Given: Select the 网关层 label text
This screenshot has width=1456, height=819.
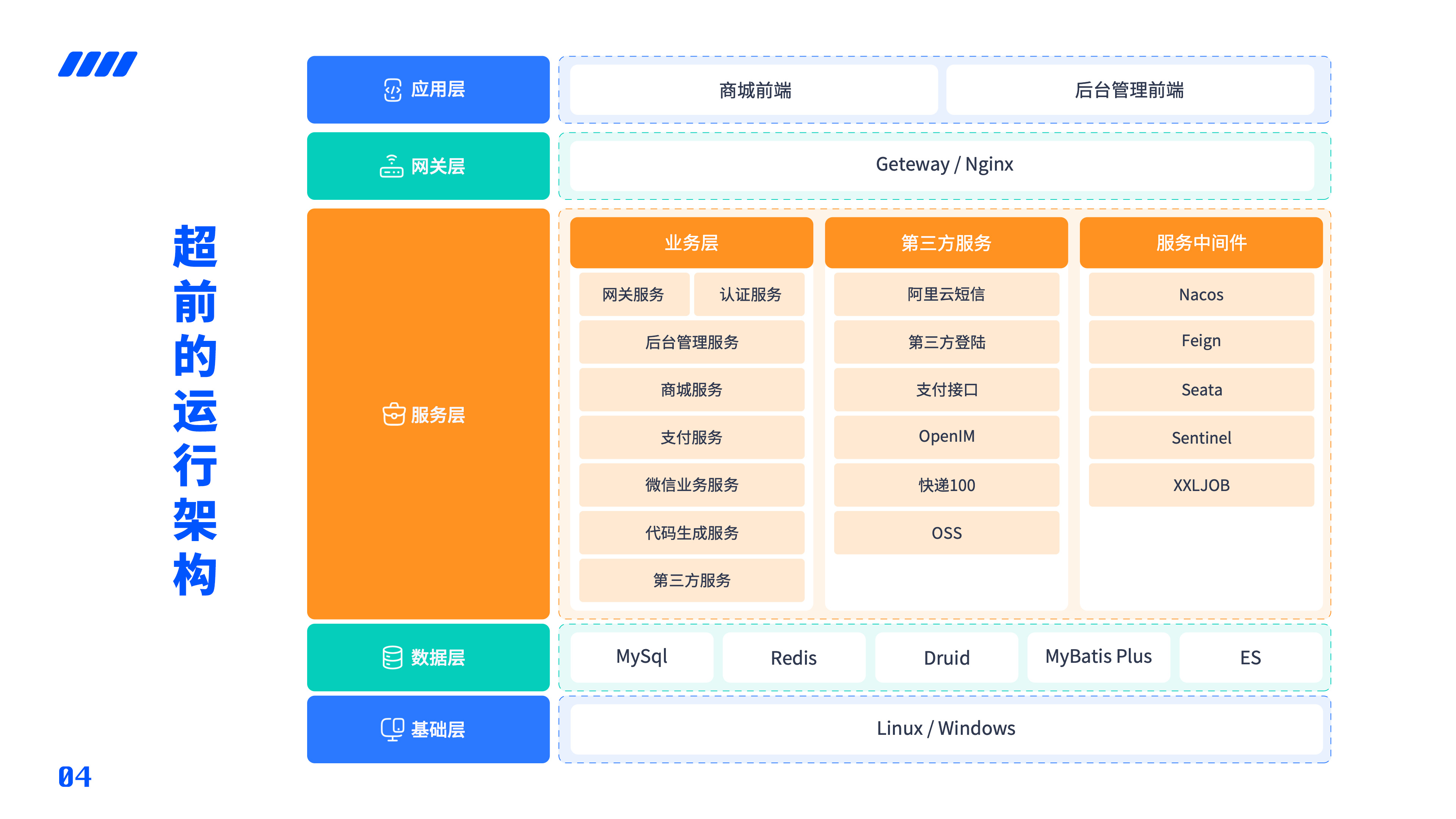Looking at the screenshot, I should pos(438,166).
